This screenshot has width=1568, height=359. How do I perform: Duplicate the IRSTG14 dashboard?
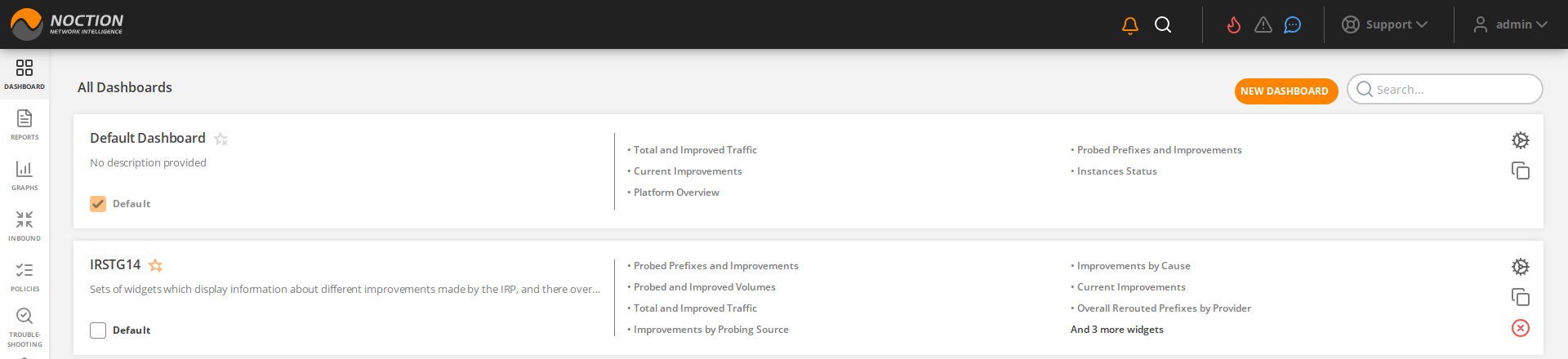point(1520,297)
